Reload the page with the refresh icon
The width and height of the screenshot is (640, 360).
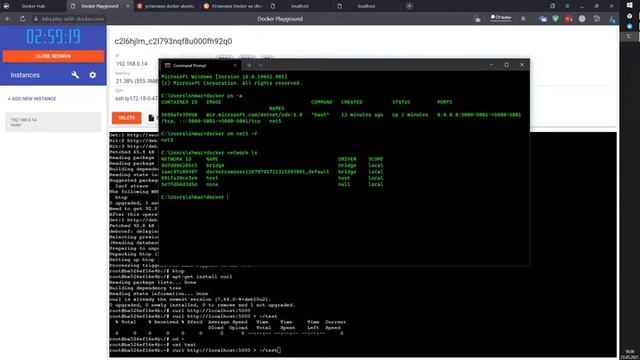click(x=22, y=19)
